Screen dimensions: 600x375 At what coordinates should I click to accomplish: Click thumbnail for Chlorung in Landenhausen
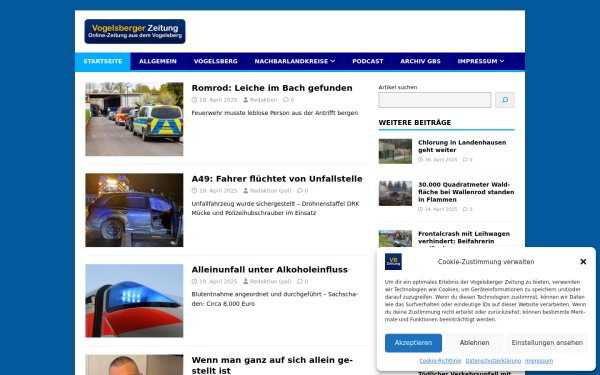395,151
